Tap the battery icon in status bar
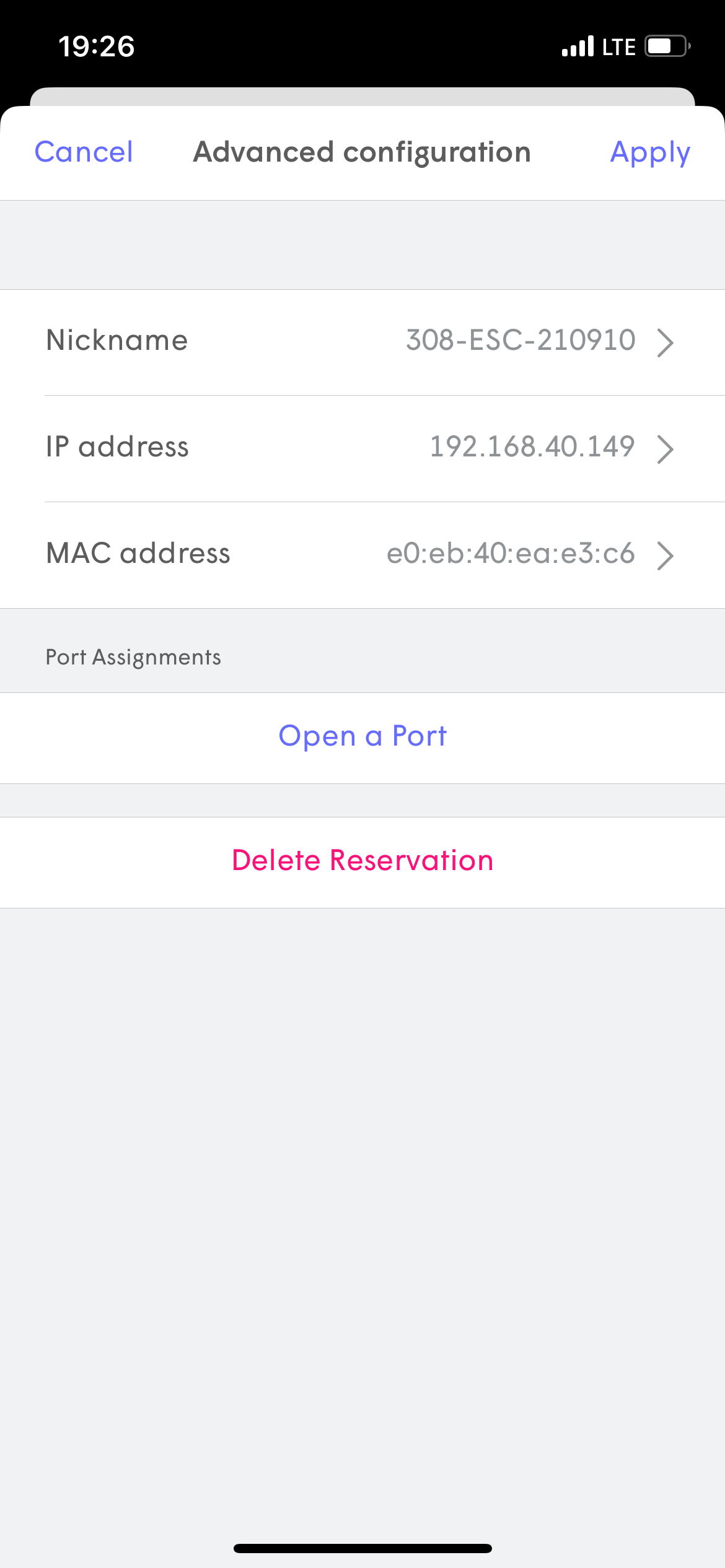The height and width of the screenshot is (1568, 725). click(667, 46)
